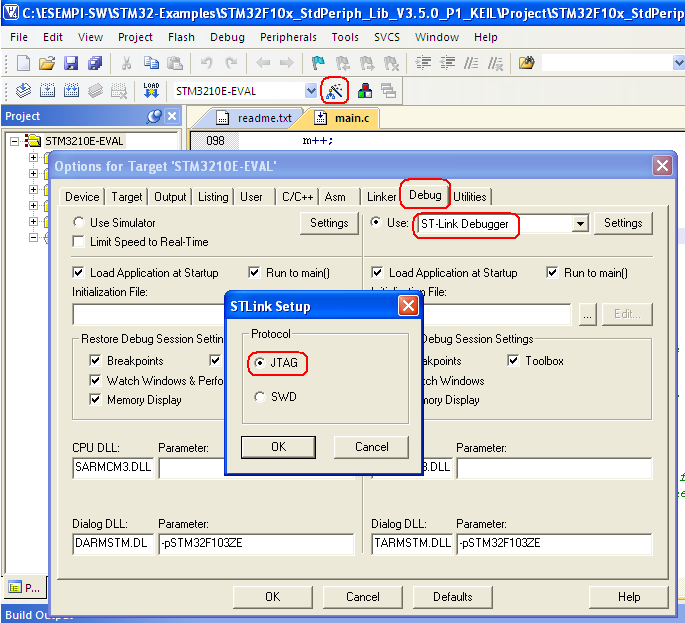The height and width of the screenshot is (623, 685).
Task: Click left Dialog DLL parameter field
Action: click(x=256, y=543)
